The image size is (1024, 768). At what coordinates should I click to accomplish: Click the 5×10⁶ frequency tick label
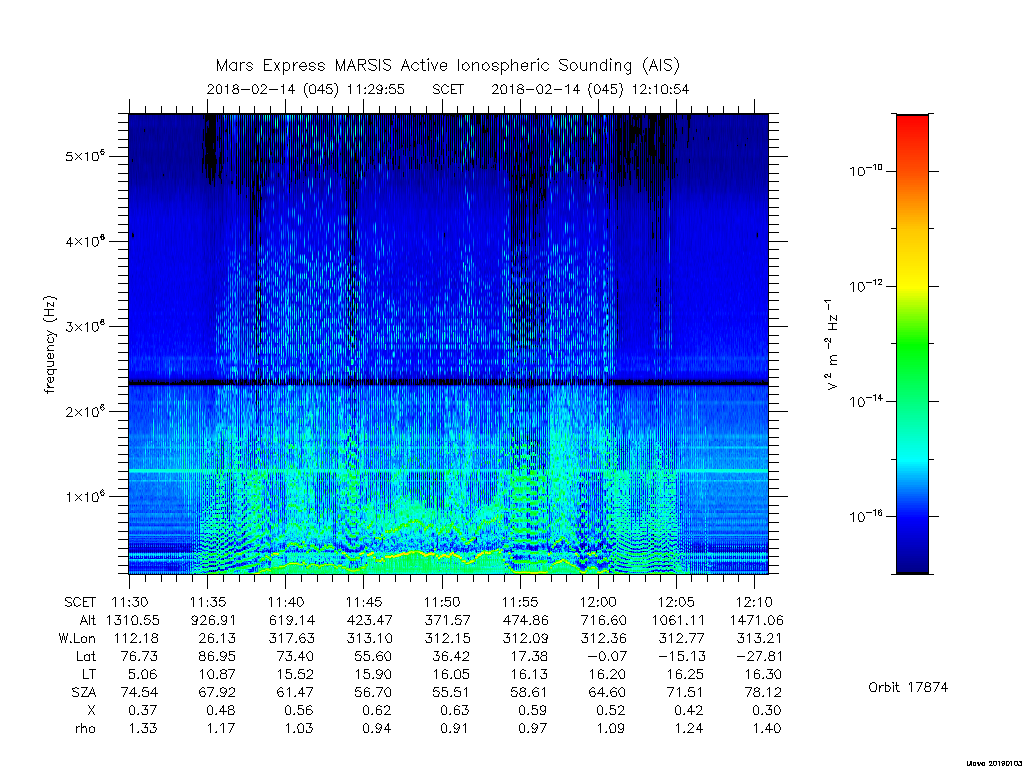[x=85, y=156]
